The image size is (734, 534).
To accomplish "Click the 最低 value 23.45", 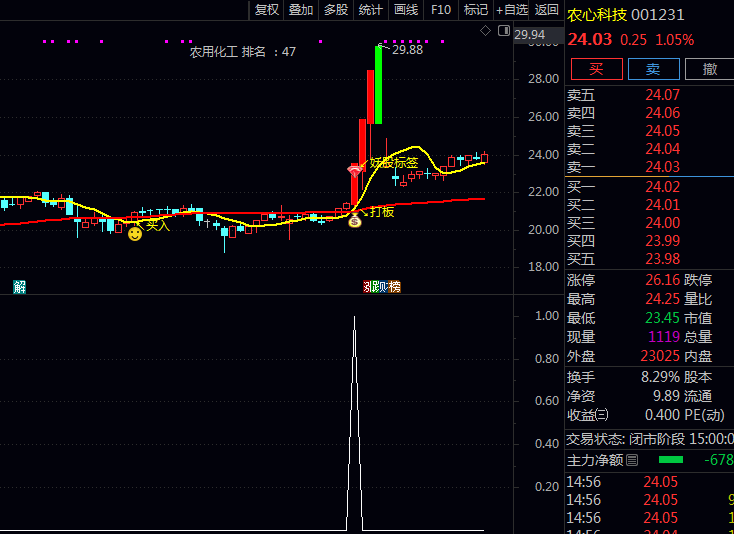I will pos(662,318).
